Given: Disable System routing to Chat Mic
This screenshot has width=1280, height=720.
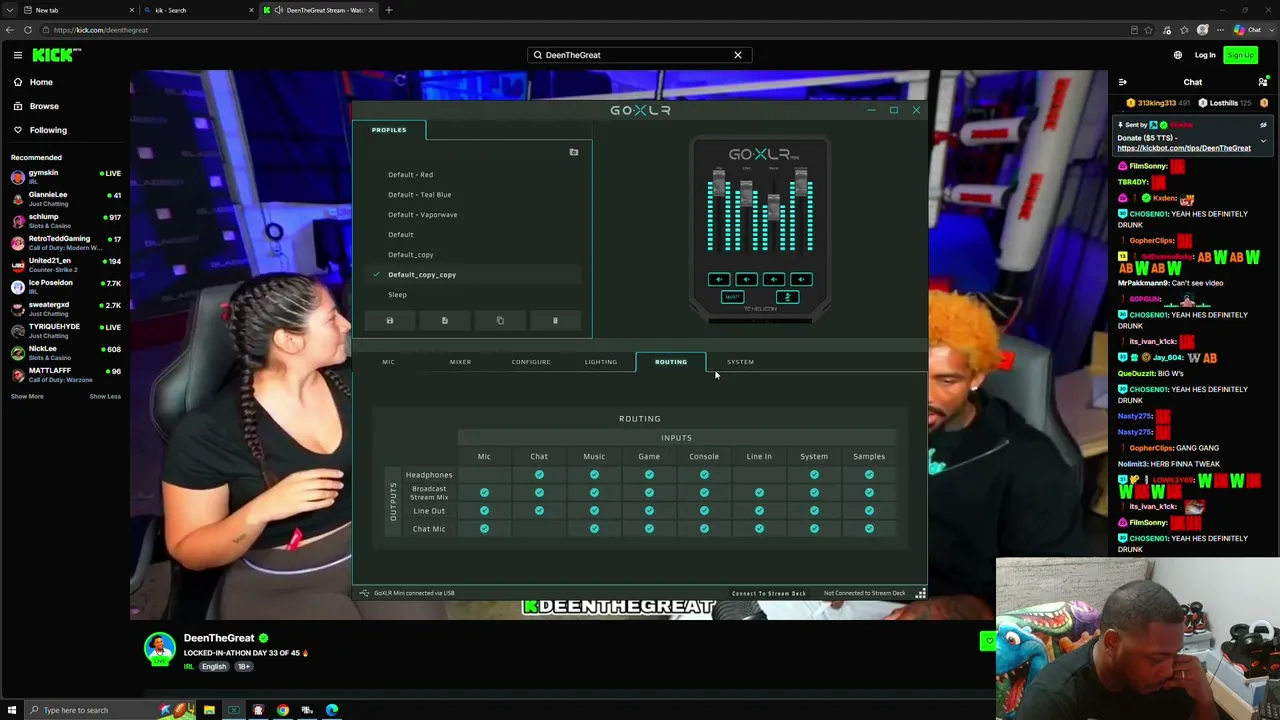Looking at the screenshot, I should tap(814, 529).
